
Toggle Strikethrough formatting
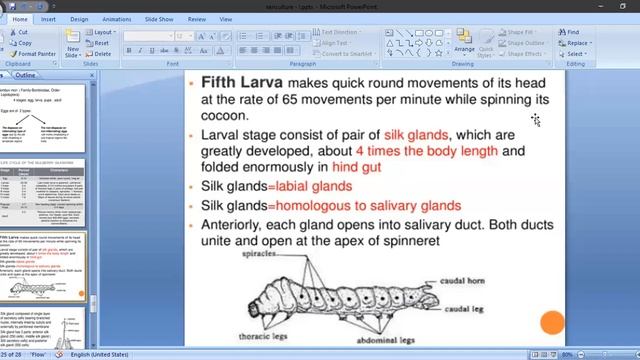pyautogui.click(x=164, y=51)
